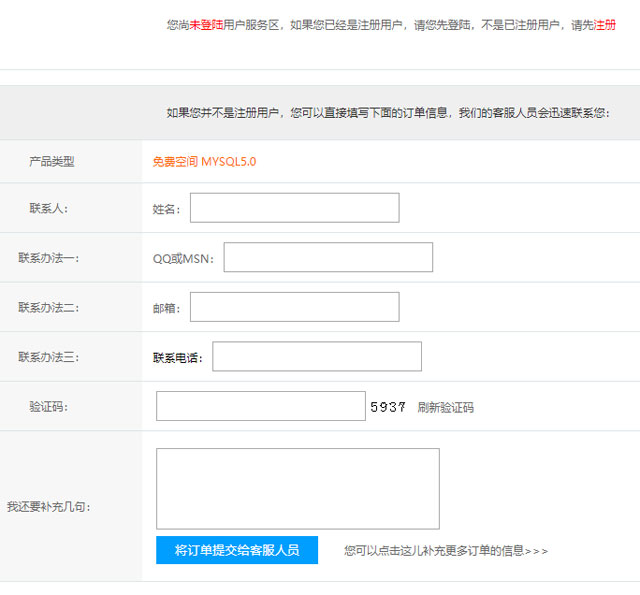Click the 邮箱 email input field

pos(295,307)
